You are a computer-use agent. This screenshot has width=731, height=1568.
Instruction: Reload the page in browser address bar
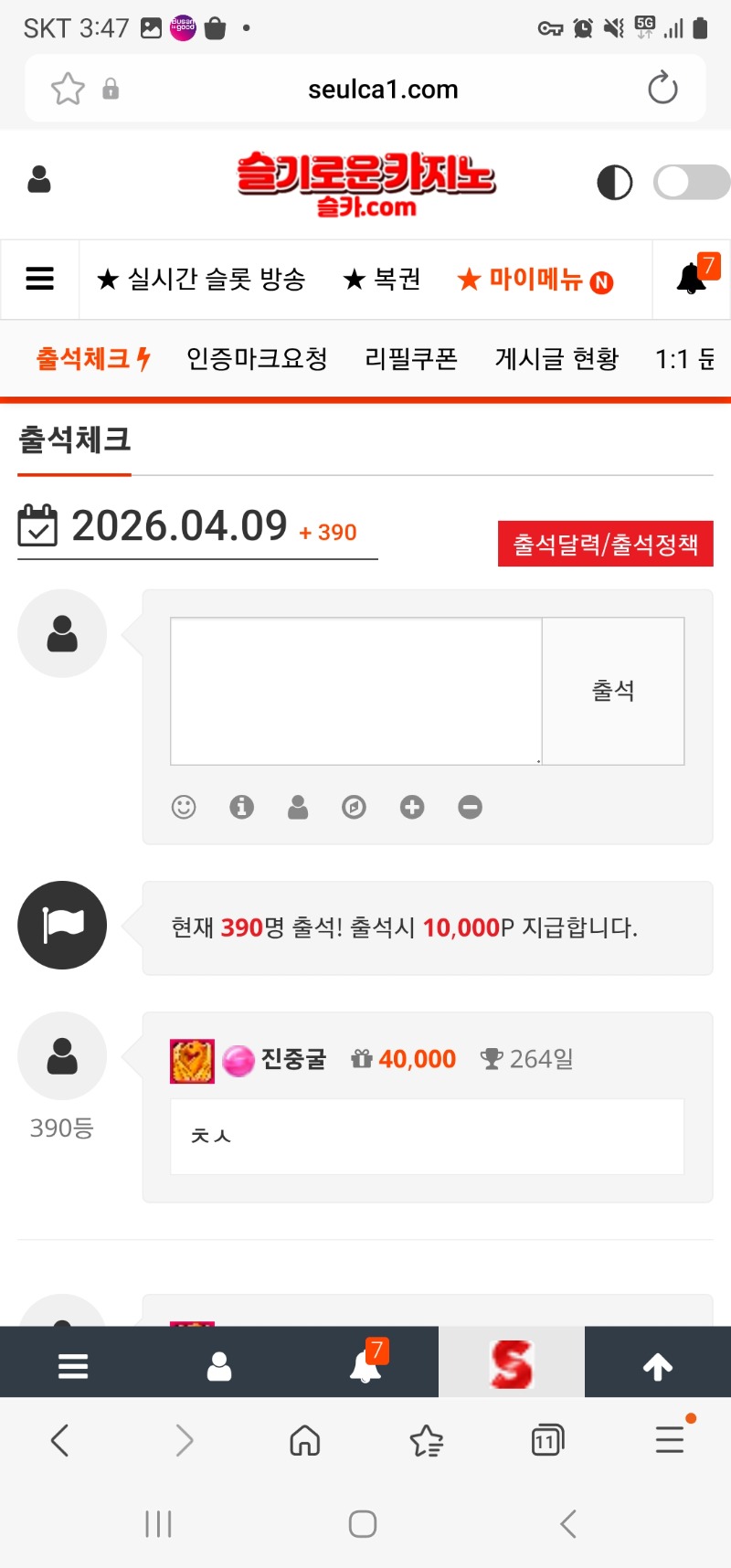tap(662, 89)
